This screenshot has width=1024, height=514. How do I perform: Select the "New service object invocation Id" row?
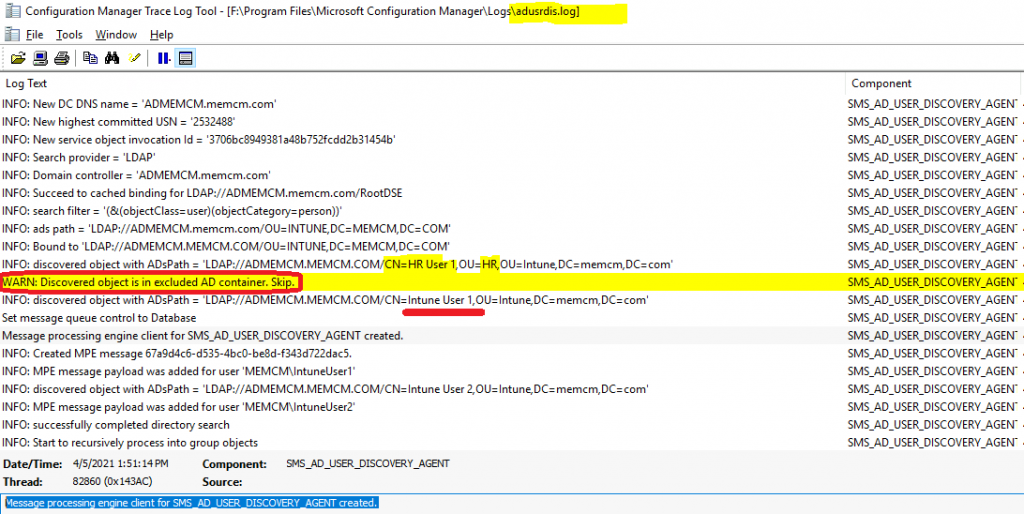point(512,139)
